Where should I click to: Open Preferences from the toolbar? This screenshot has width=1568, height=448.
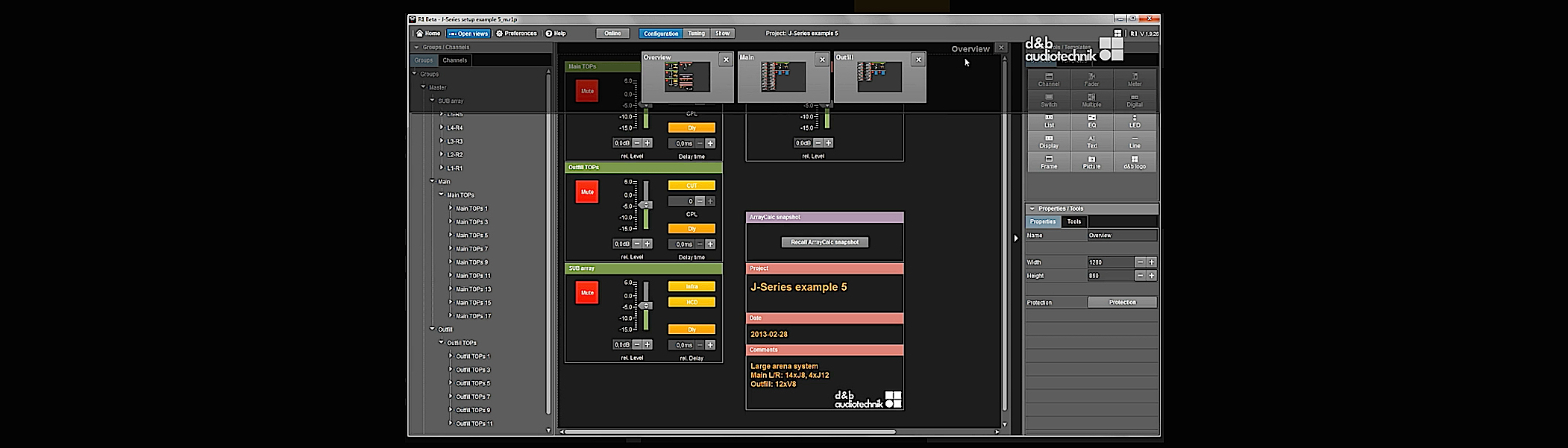tap(516, 34)
